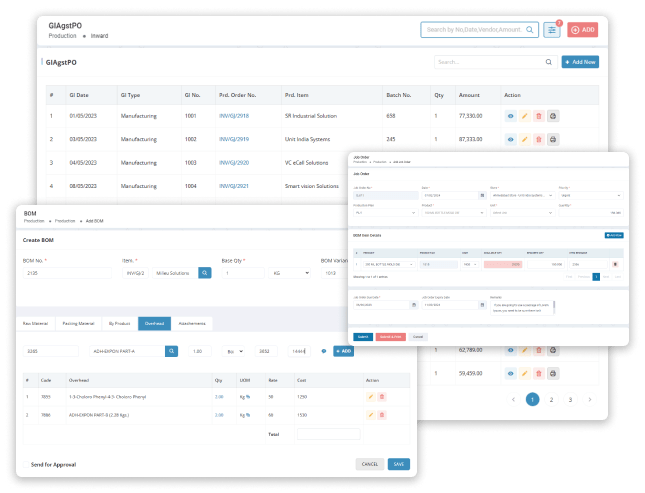Click the BOM No. field containing 2135

67,273
